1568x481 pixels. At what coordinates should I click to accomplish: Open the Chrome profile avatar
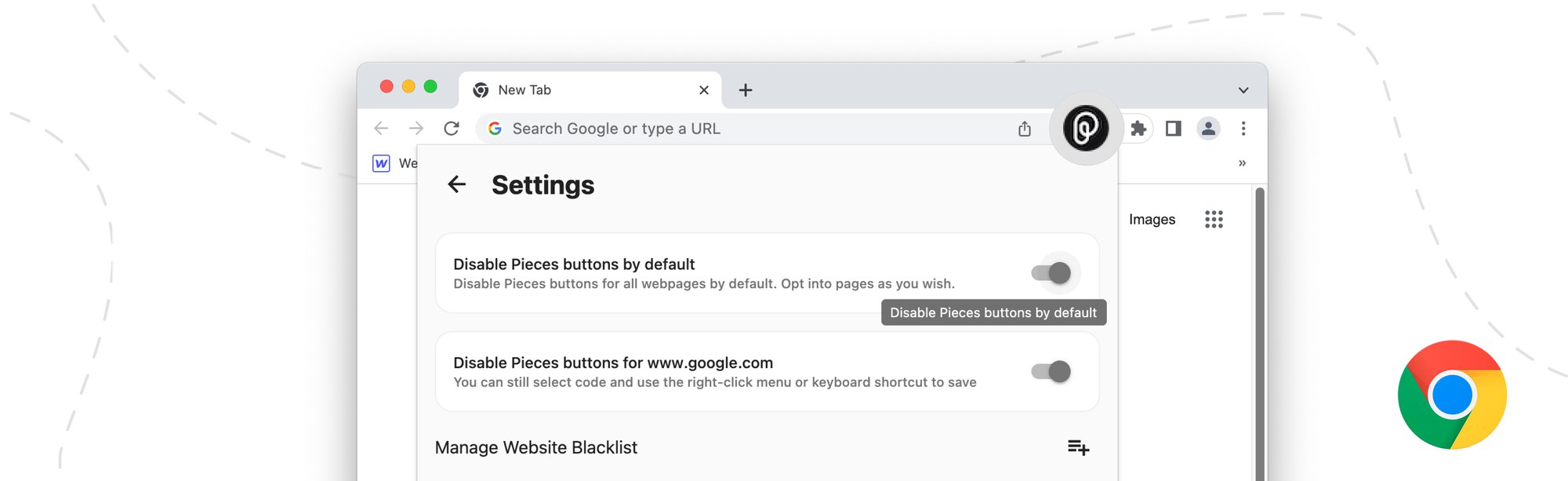coord(1208,129)
